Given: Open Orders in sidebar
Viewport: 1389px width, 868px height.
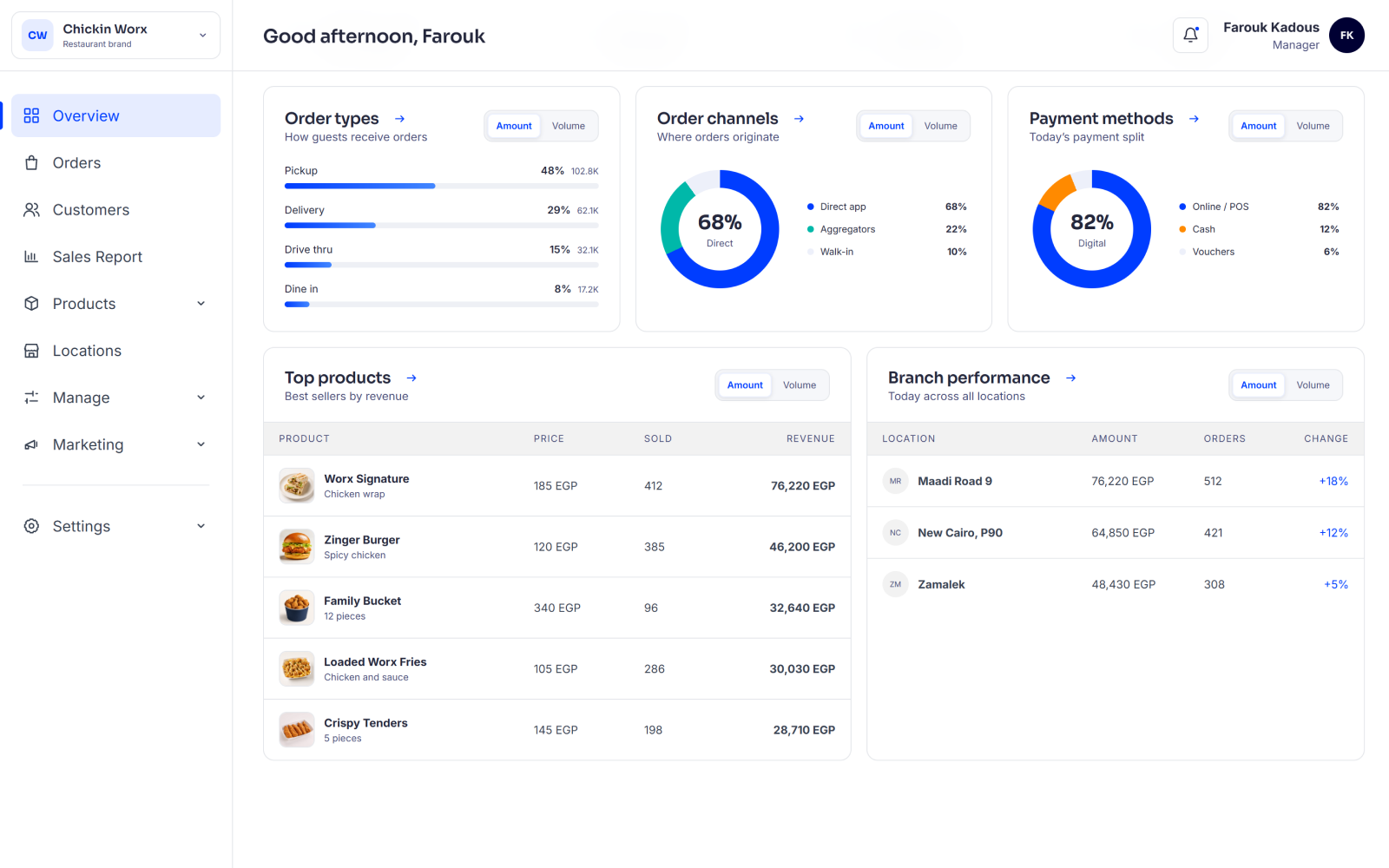Looking at the screenshot, I should [x=116, y=163].
